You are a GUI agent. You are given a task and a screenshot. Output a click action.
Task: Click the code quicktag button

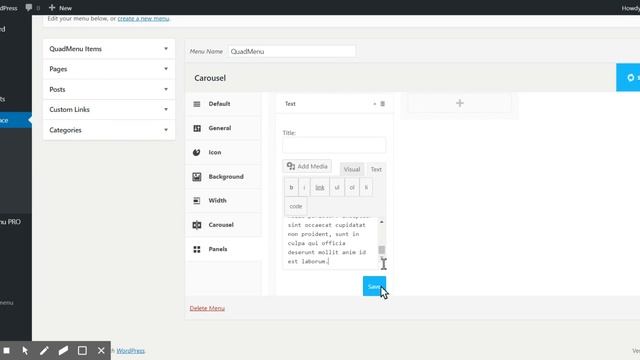tap(296, 206)
